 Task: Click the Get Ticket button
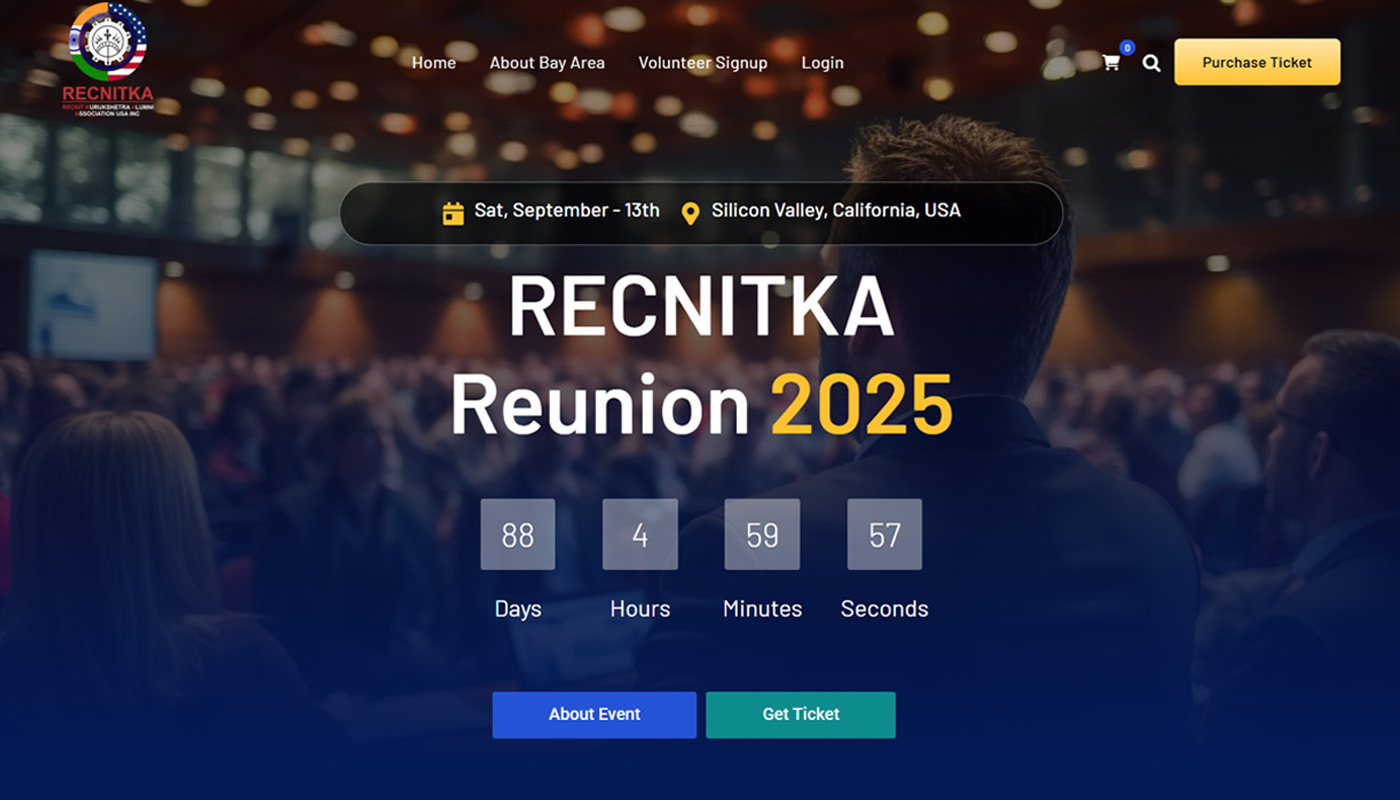click(801, 715)
